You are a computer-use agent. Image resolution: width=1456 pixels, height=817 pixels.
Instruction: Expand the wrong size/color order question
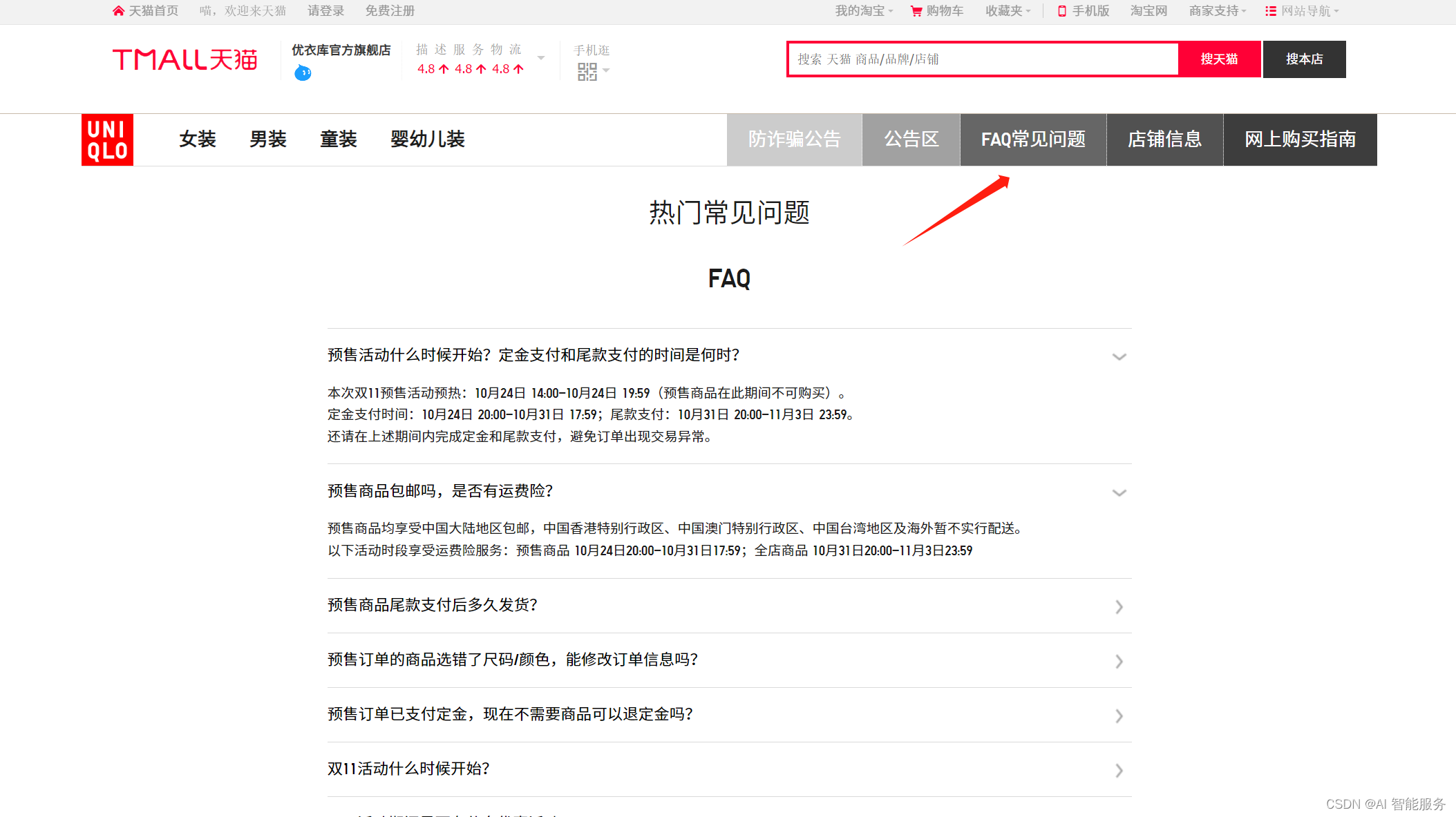point(1119,661)
